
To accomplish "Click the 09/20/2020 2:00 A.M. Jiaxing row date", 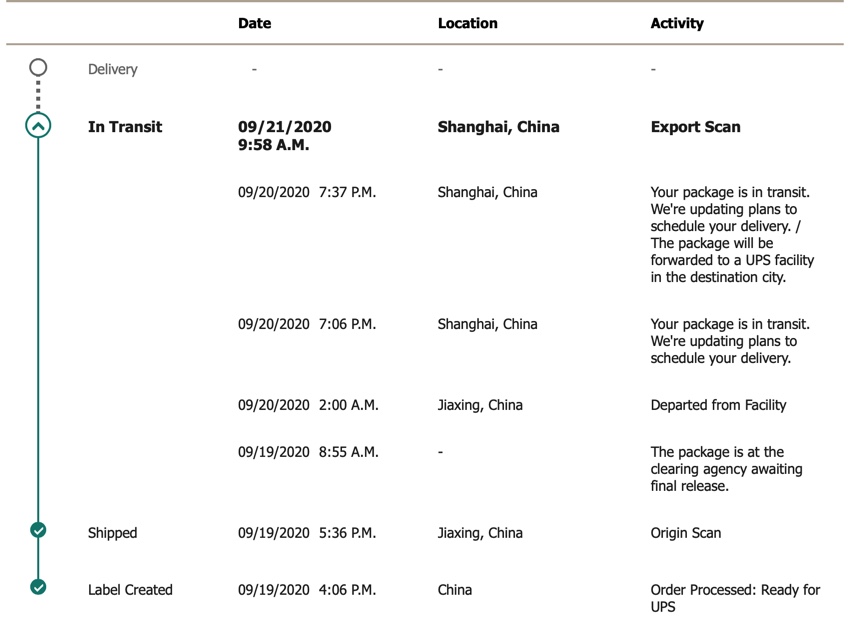I will pos(308,405).
